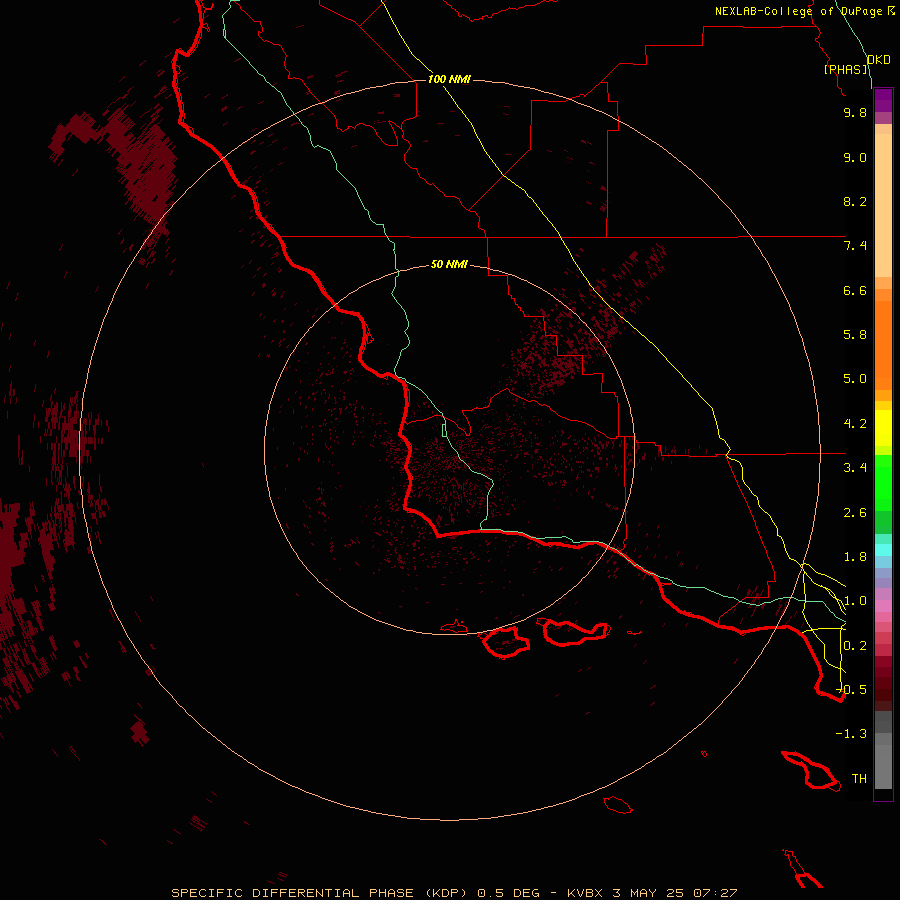The width and height of the screenshot is (900, 900).
Task: Pick the peach segment of the color bar
Action: (883, 205)
